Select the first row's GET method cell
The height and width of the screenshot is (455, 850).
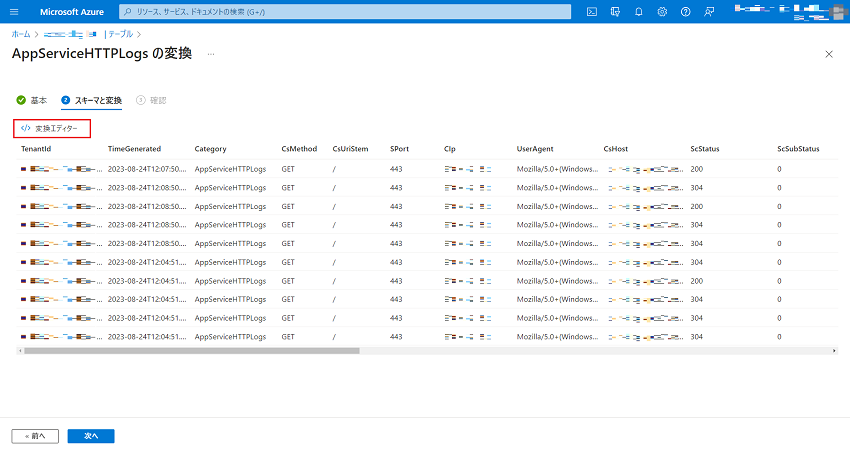pos(288,169)
